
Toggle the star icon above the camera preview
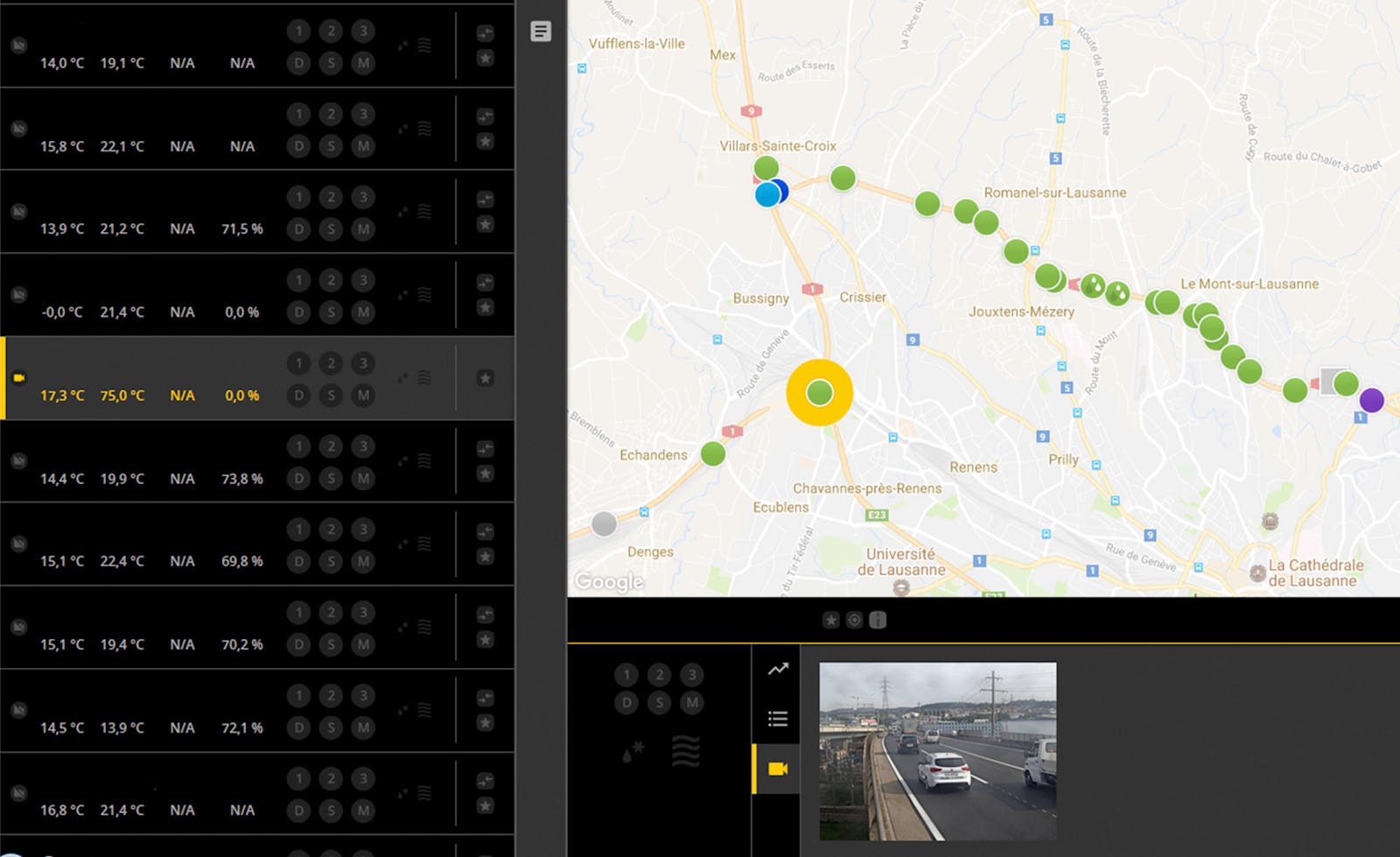pyautogui.click(x=829, y=619)
